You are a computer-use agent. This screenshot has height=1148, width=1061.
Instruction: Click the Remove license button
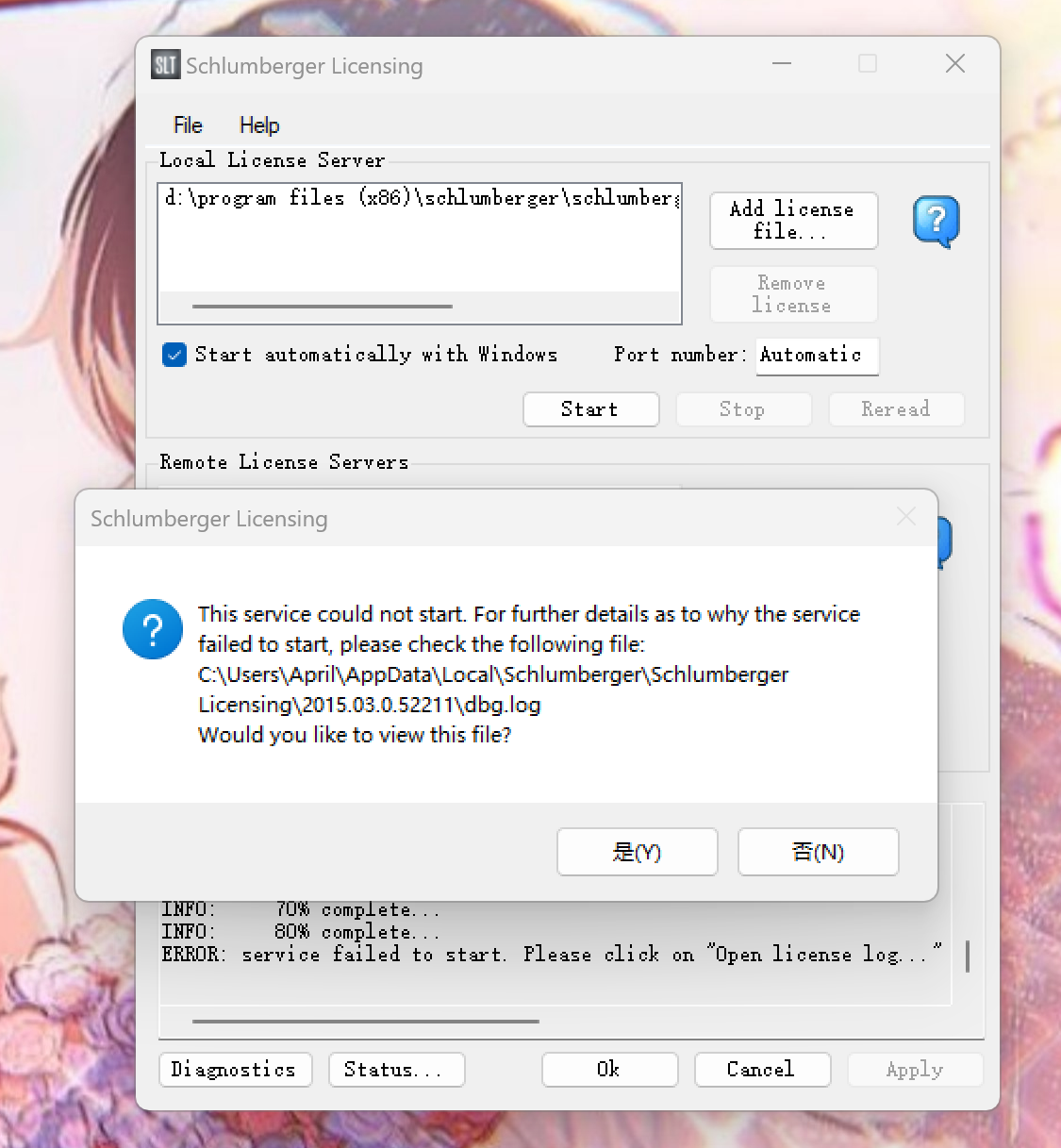[793, 294]
